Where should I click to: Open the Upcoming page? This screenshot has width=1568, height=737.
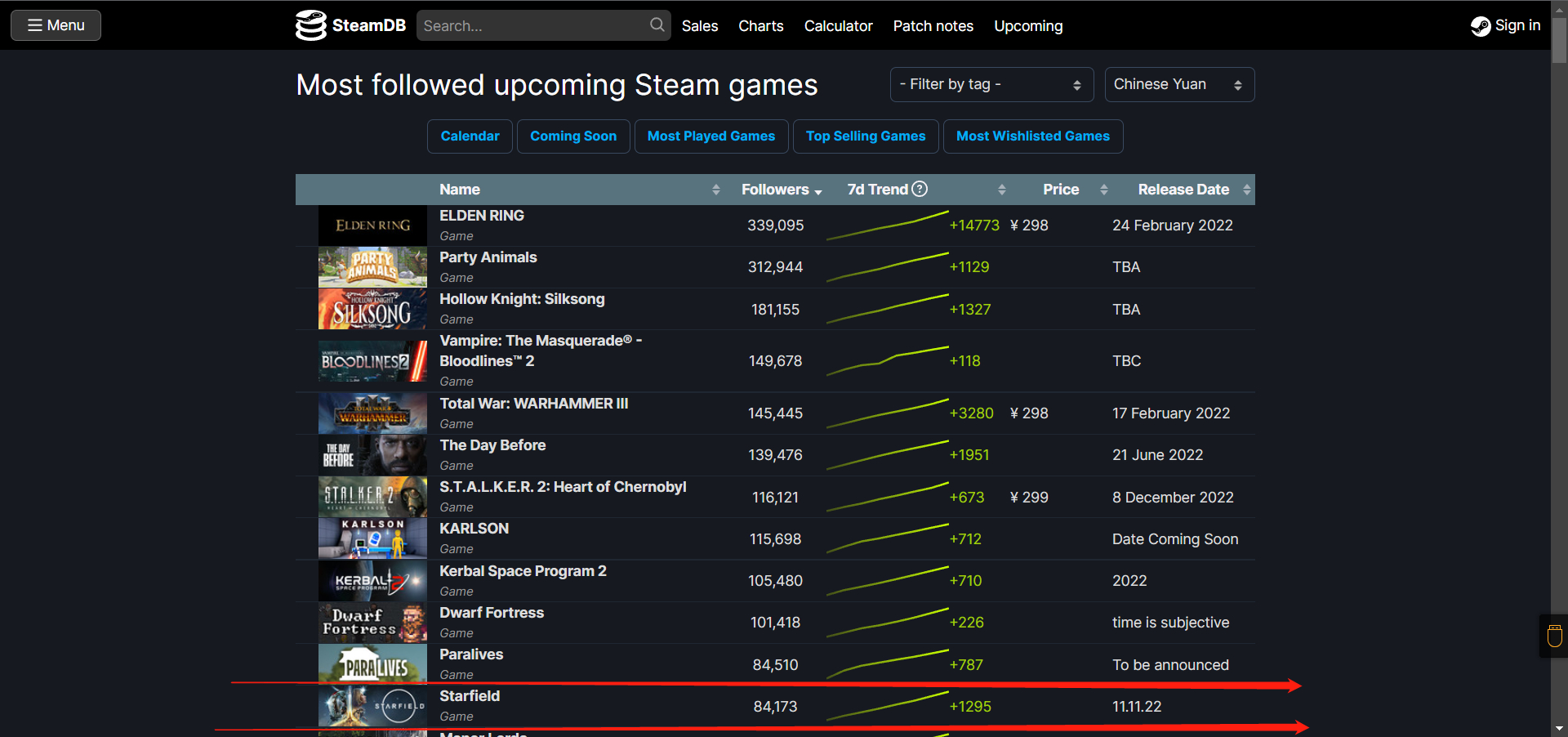(1028, 26)
